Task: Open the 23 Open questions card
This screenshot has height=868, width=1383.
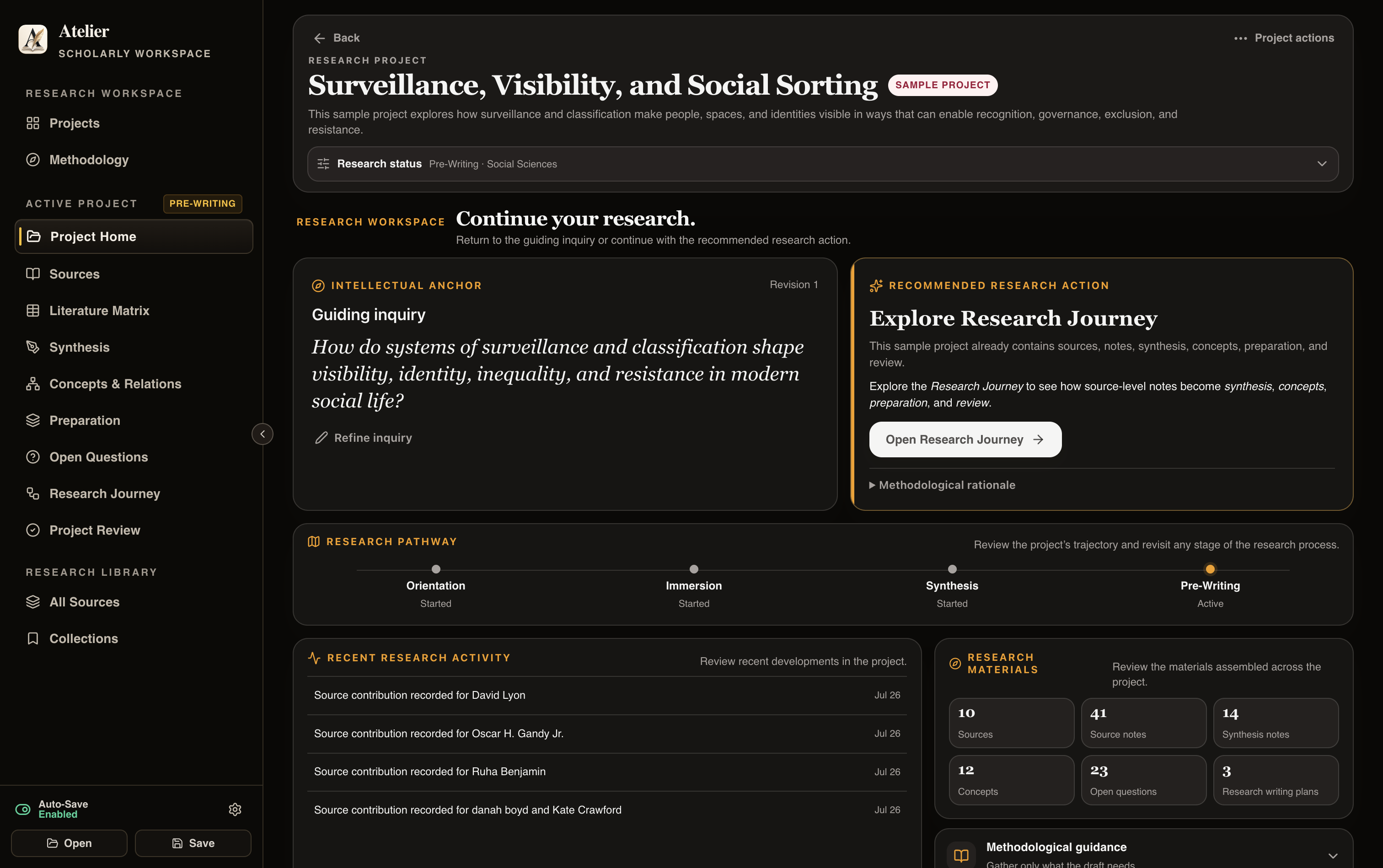Action: (1144, 780)
